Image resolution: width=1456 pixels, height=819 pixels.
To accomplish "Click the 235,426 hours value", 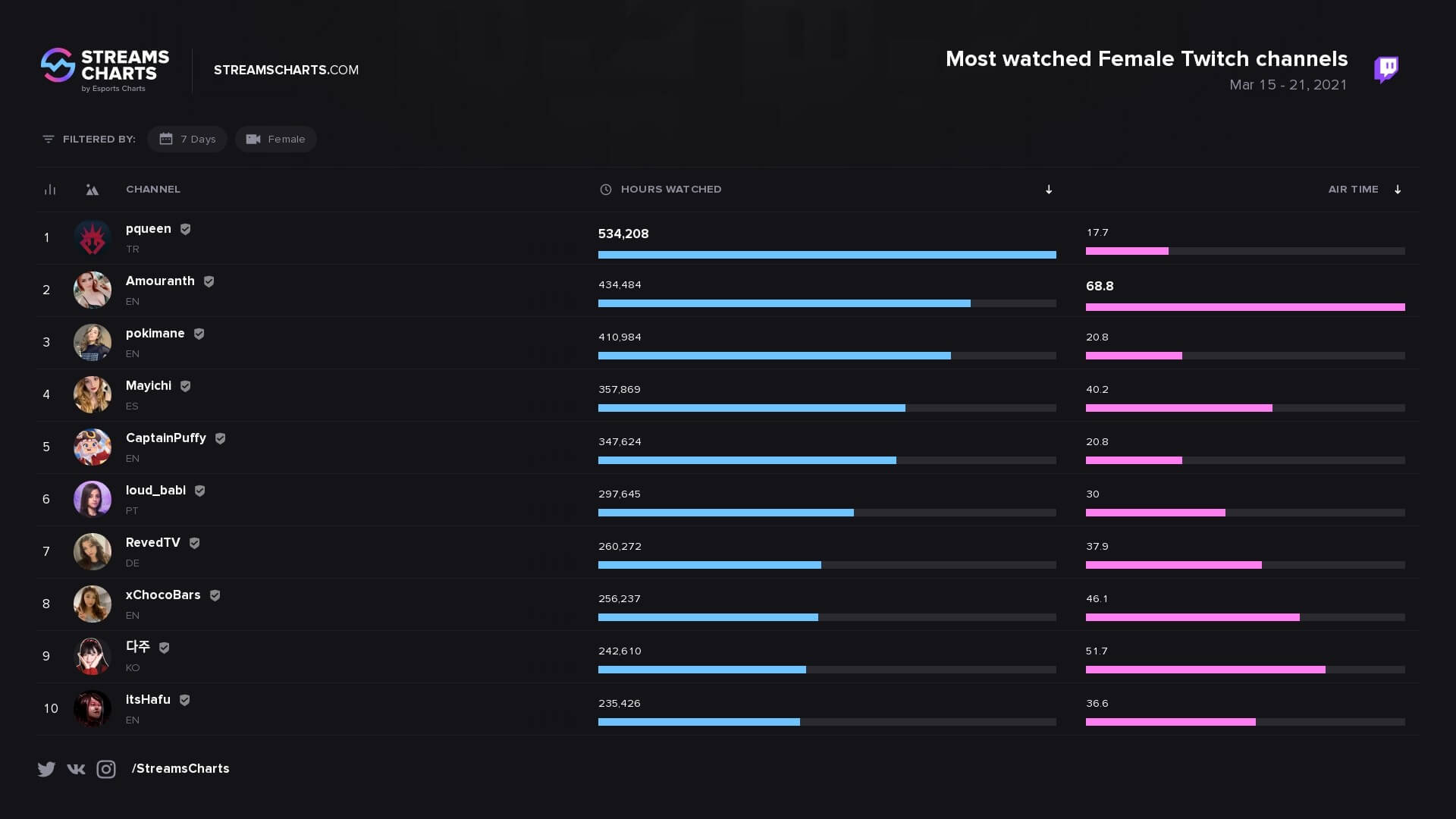I will point(620,704).
